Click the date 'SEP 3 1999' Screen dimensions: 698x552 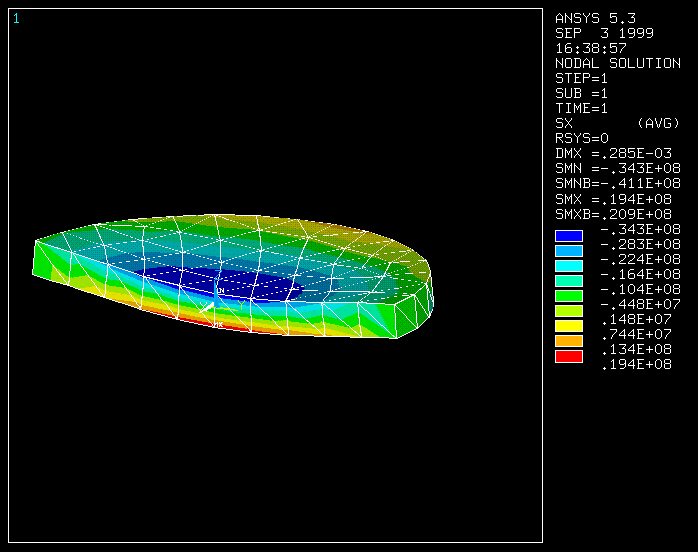click(x=604, y=33)
